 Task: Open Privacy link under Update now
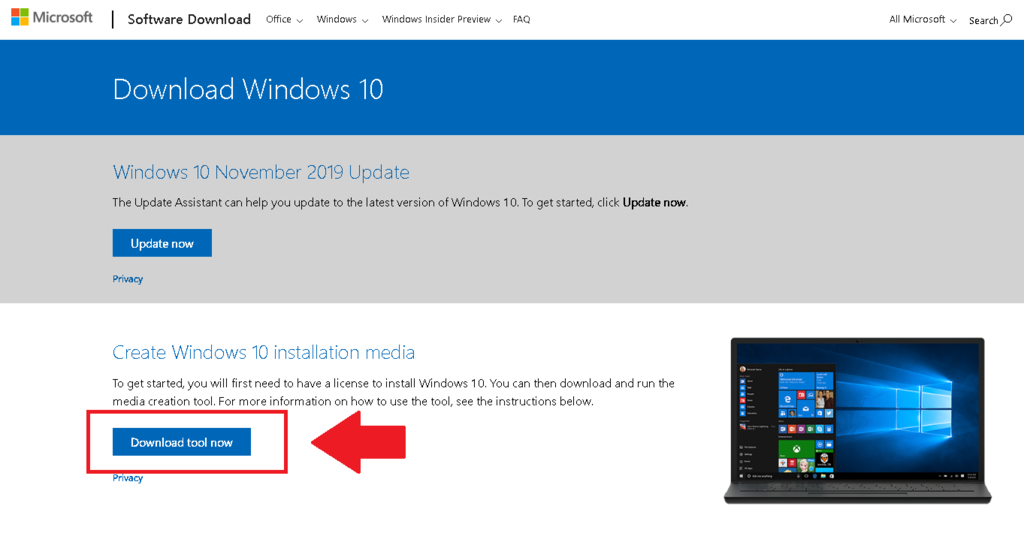coord(127,279)
